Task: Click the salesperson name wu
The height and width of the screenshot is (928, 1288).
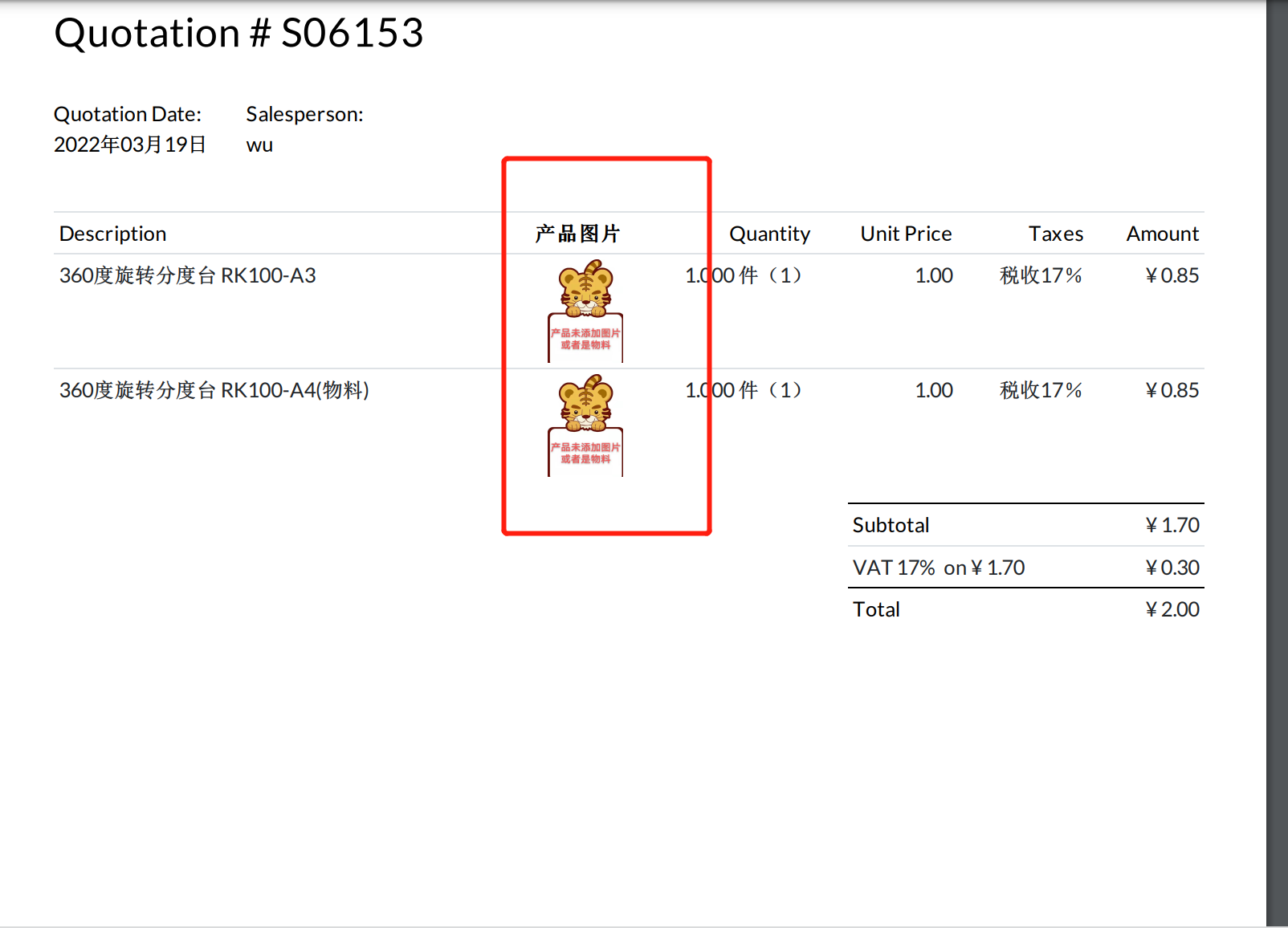Action: coord(259,144)
